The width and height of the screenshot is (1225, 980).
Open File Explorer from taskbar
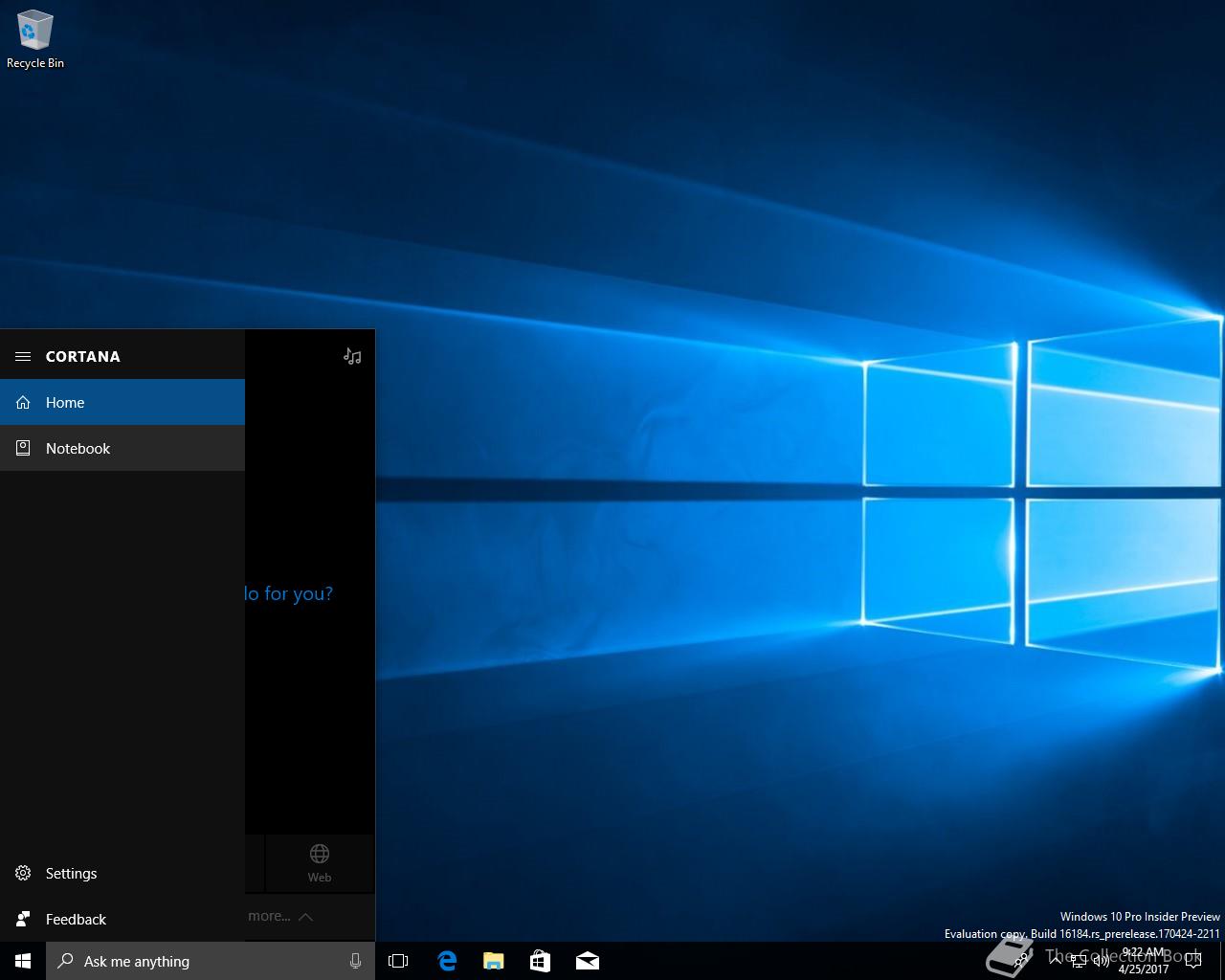tap(493, 961)
